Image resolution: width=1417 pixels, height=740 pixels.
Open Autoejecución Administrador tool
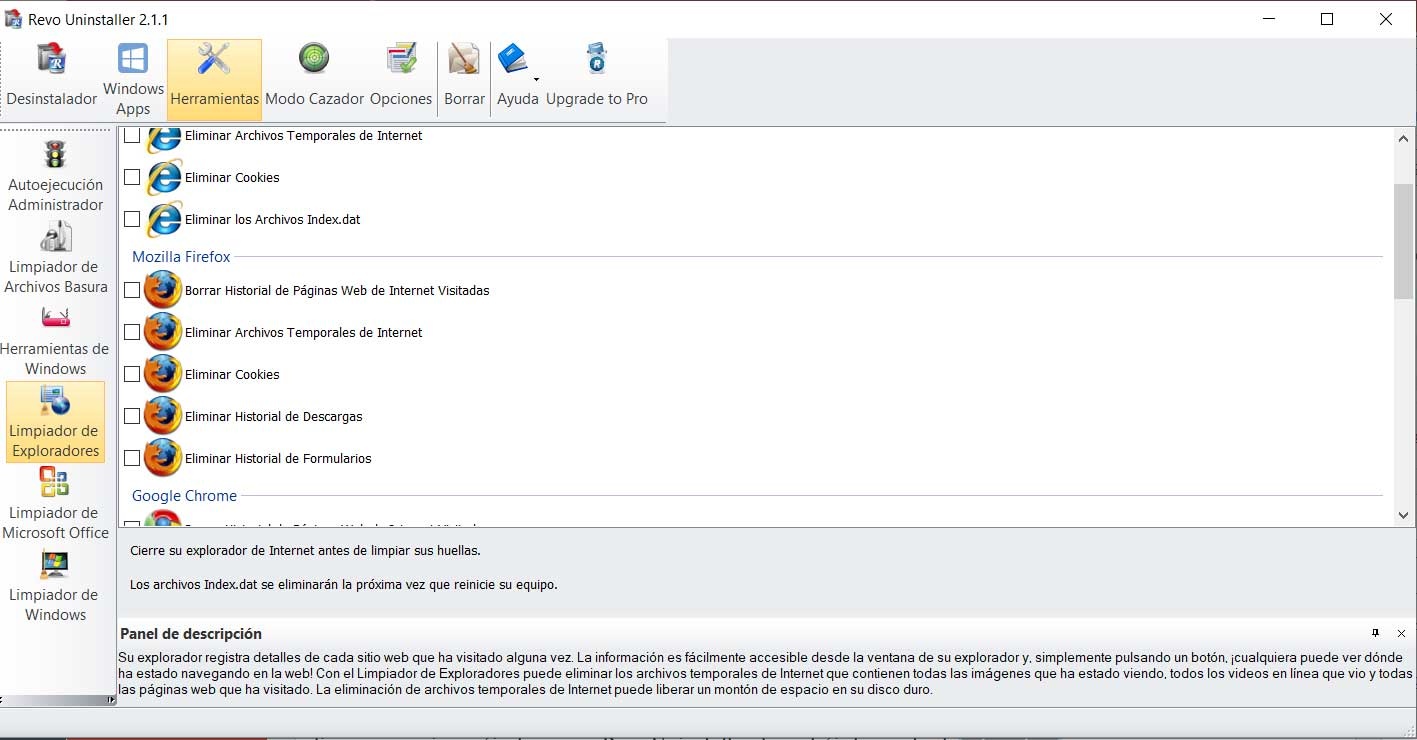tap(56, 177)
